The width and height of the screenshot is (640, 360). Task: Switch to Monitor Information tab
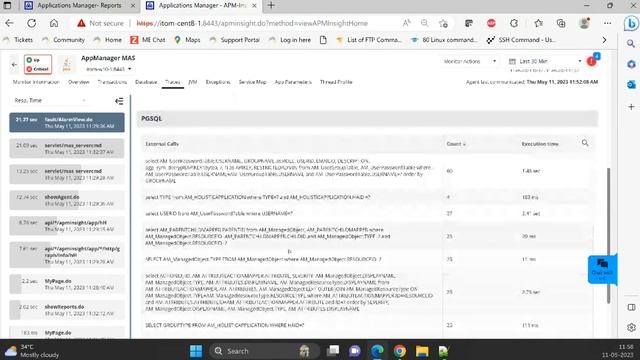click(x=36, y=82)
